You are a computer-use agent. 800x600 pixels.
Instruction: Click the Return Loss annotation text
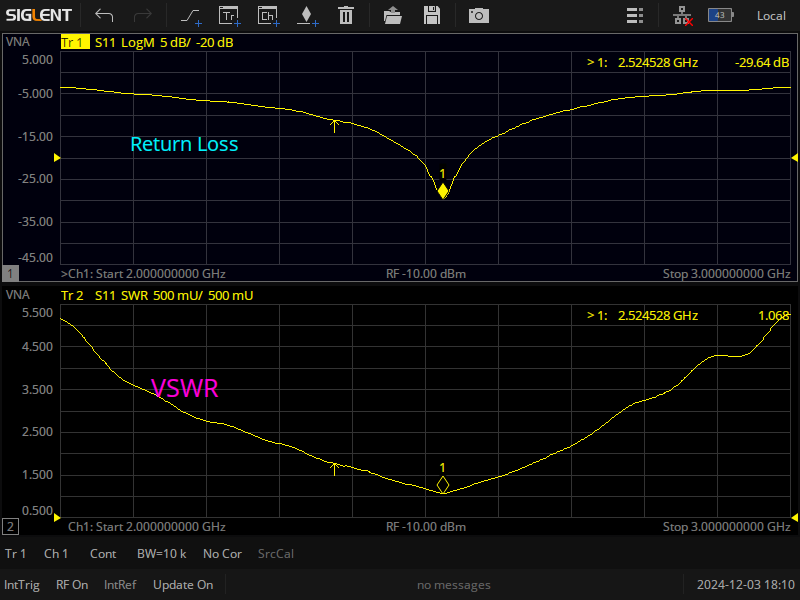[184, 144]
